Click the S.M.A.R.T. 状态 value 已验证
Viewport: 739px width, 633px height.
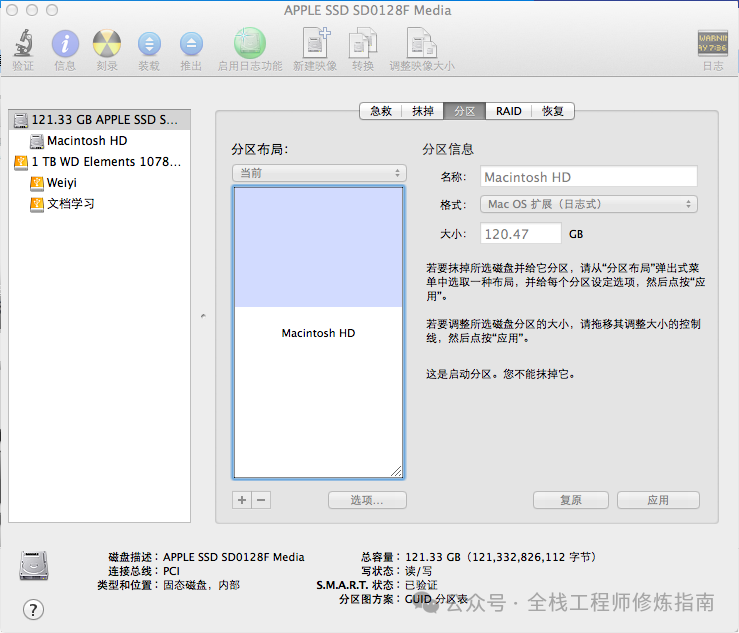pyautogui.click(x=421, y=585)
